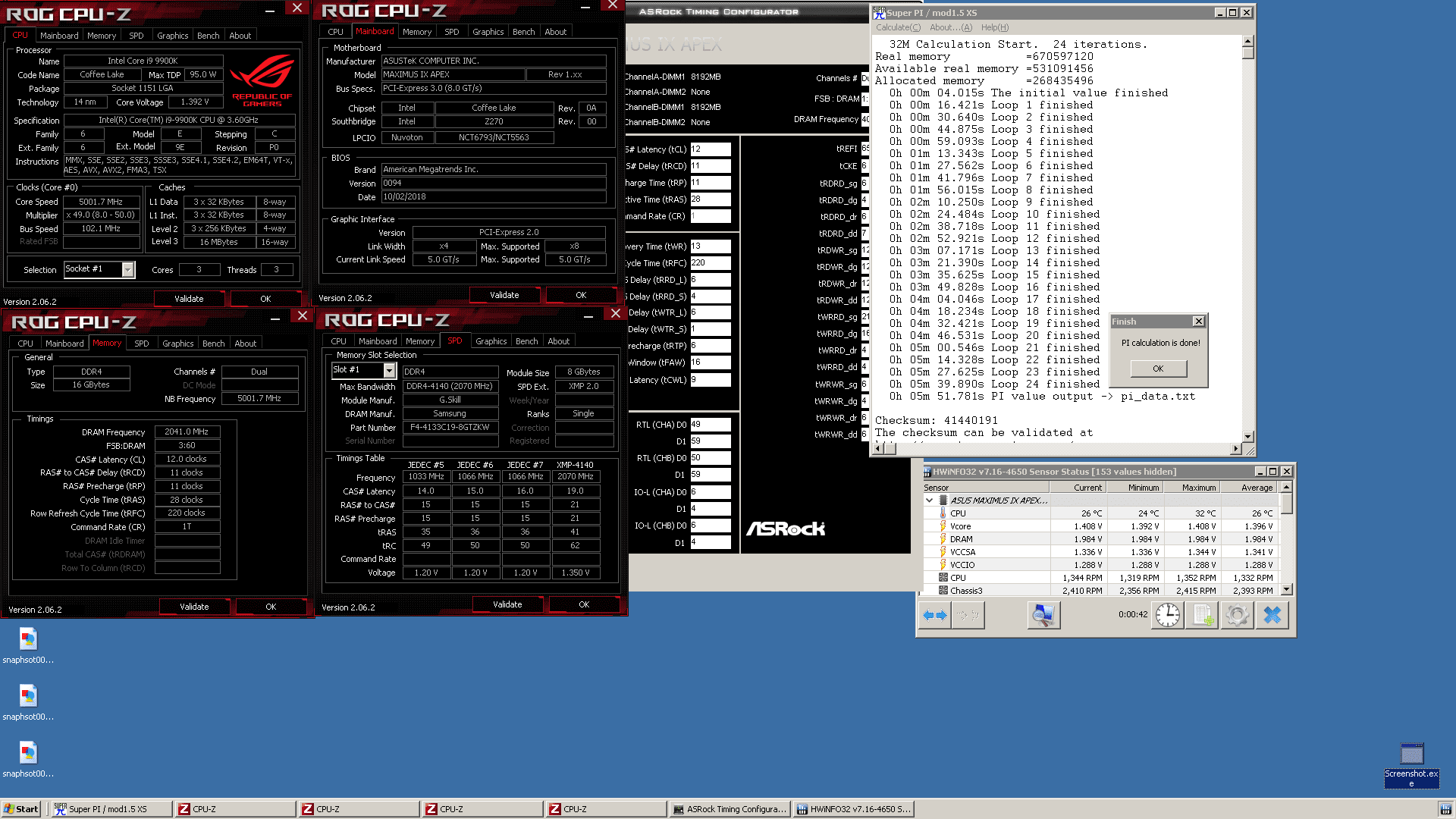Open the Slot #1 memory slot dropdown
This screenshot has height=819, width=1456.
tap(389, 370)
